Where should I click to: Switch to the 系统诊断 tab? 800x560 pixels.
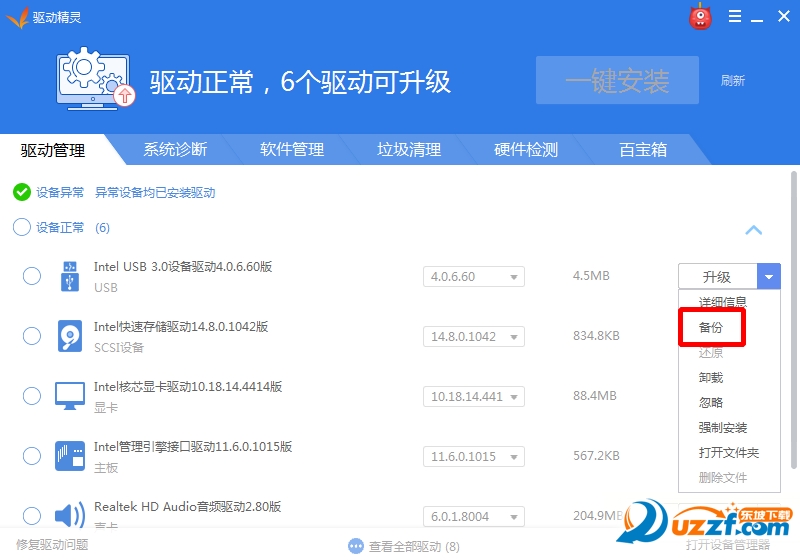[x=175, y=149]
